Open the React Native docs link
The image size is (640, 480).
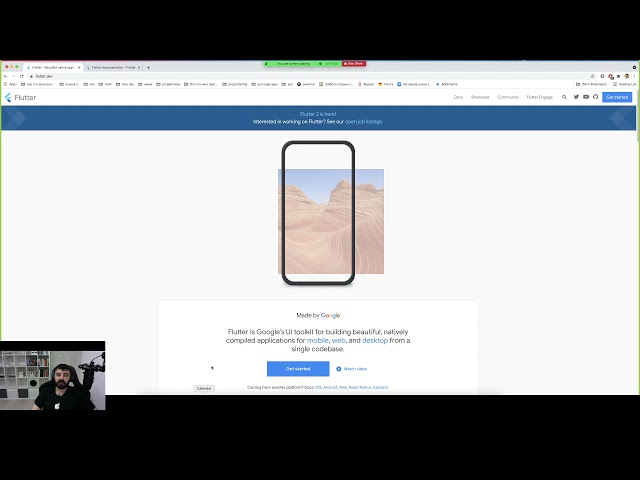(360, 387)
